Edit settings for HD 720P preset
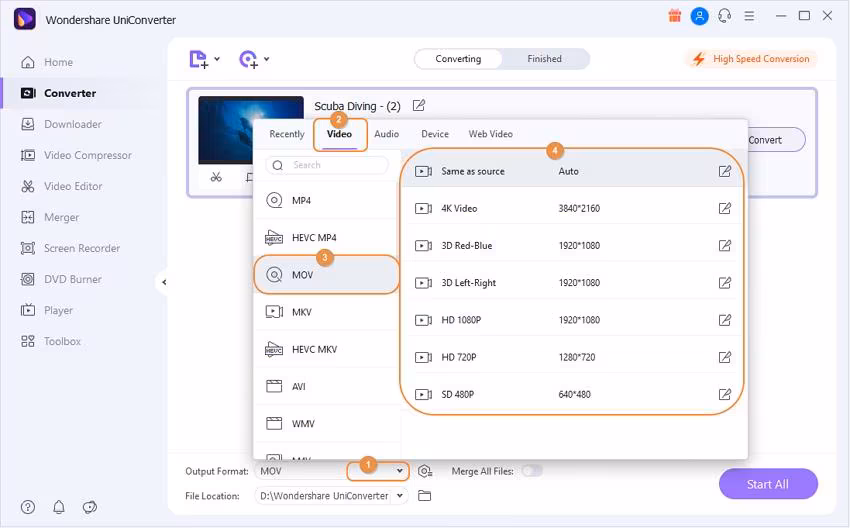The width and height of the screenshot is (850, 528). click(x=725, y=357)
